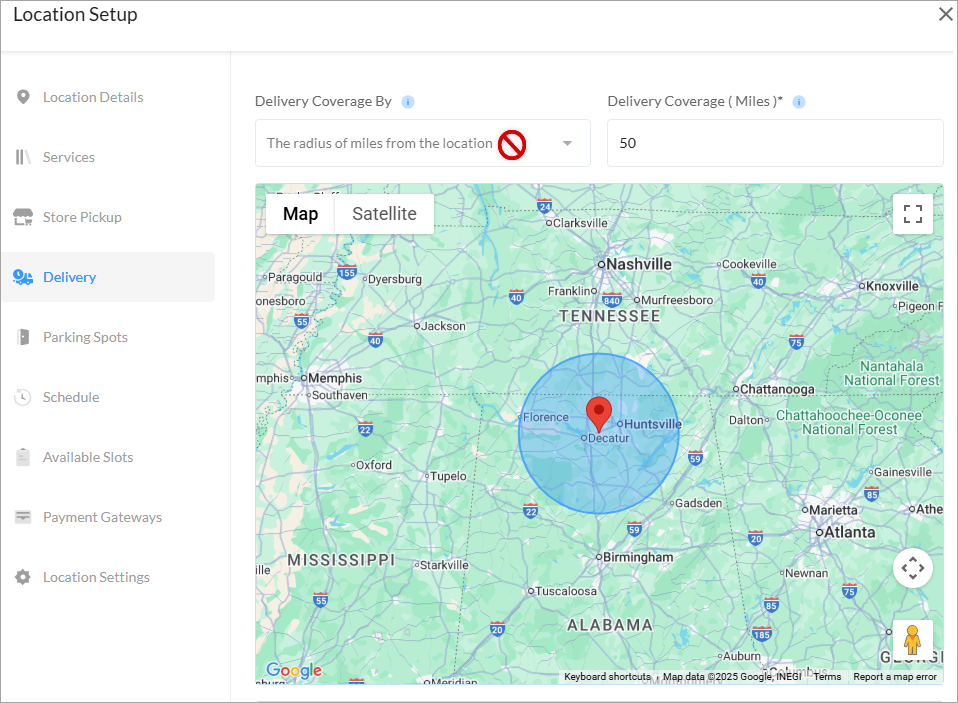
Task: Expand Delivery Coverage By dropdown arrow
Action: click(568, 144)
